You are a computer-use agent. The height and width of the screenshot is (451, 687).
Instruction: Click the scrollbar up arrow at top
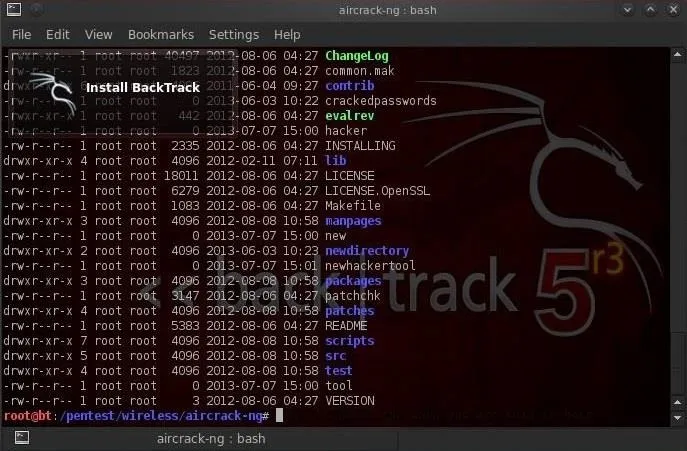677,54
